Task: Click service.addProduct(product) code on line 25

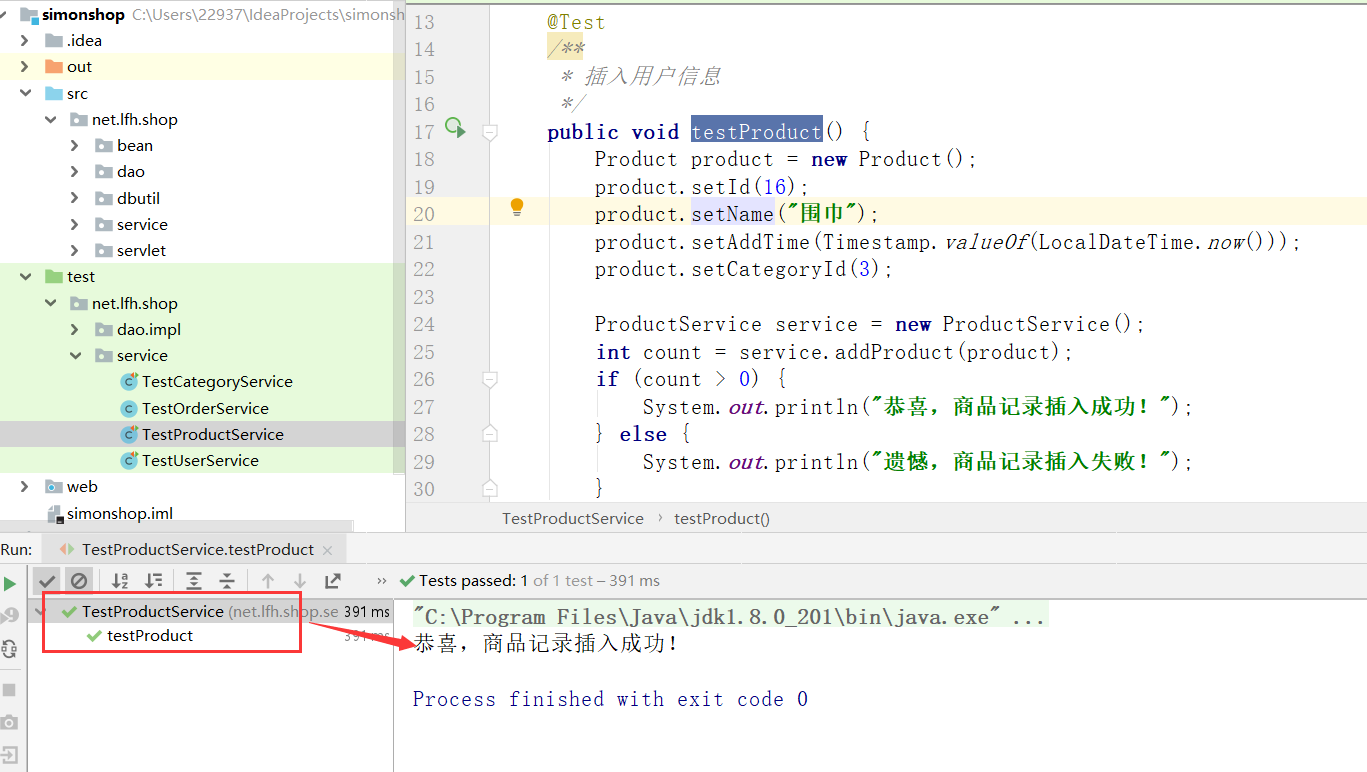Action: point(905,352)
